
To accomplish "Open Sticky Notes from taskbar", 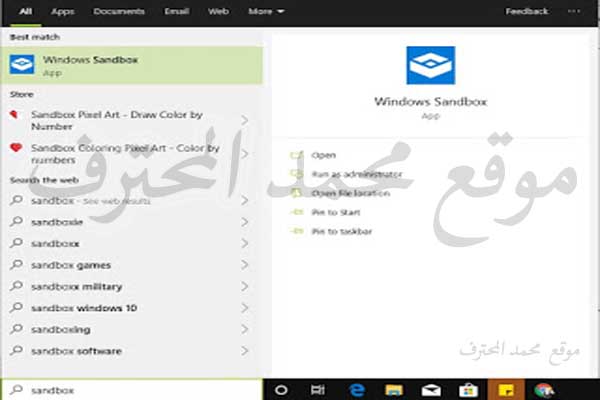I will [x=506, y=390].
